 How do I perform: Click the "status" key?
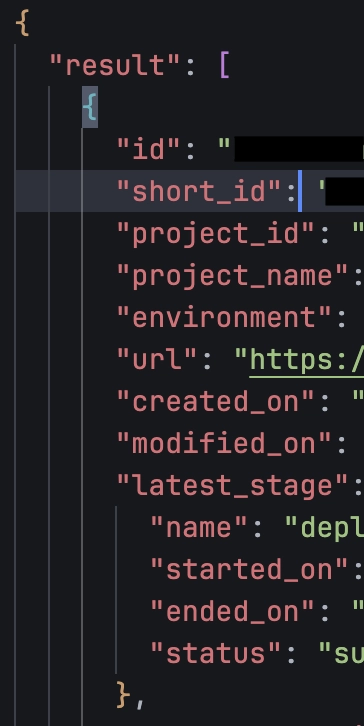coord(215,653)
